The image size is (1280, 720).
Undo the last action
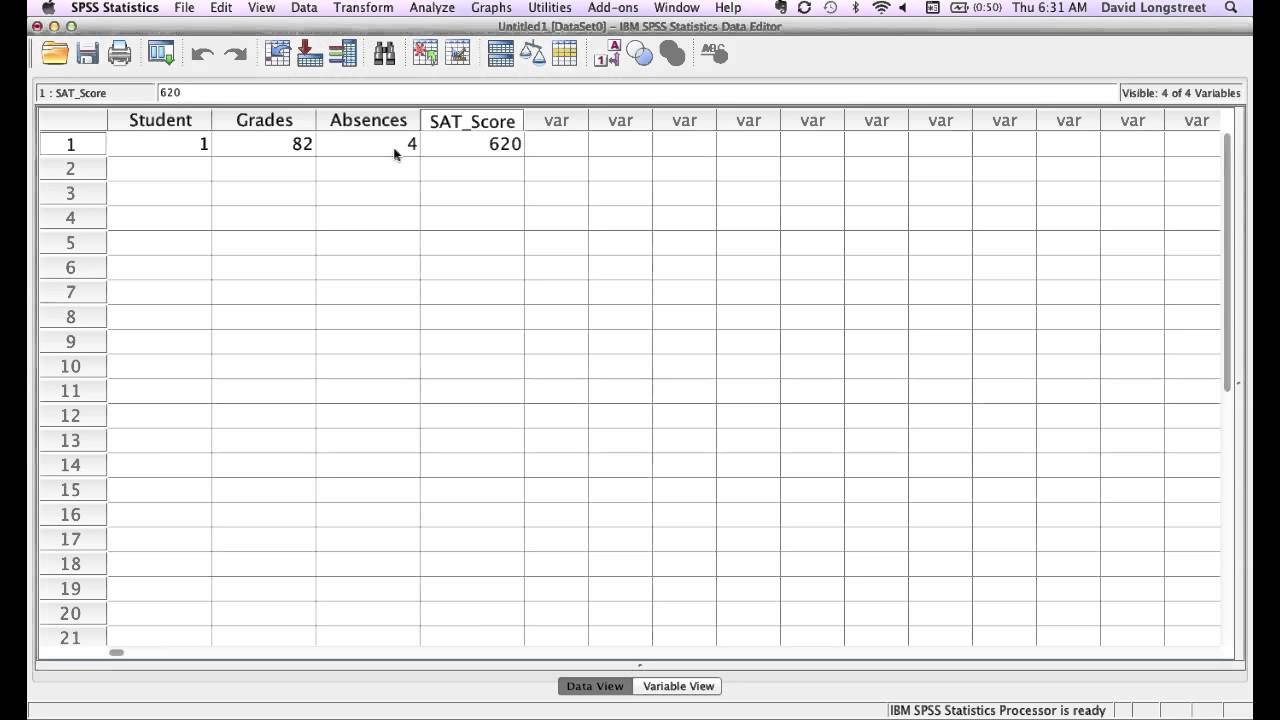(202, 55)
